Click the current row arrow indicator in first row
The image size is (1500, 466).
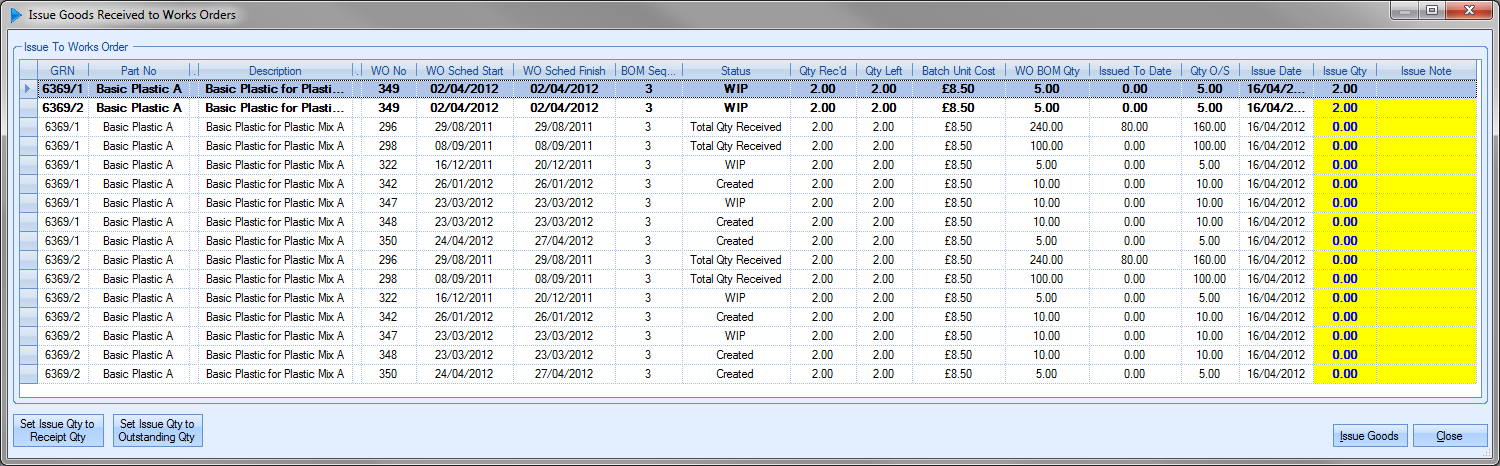click(x=27, y=89)
